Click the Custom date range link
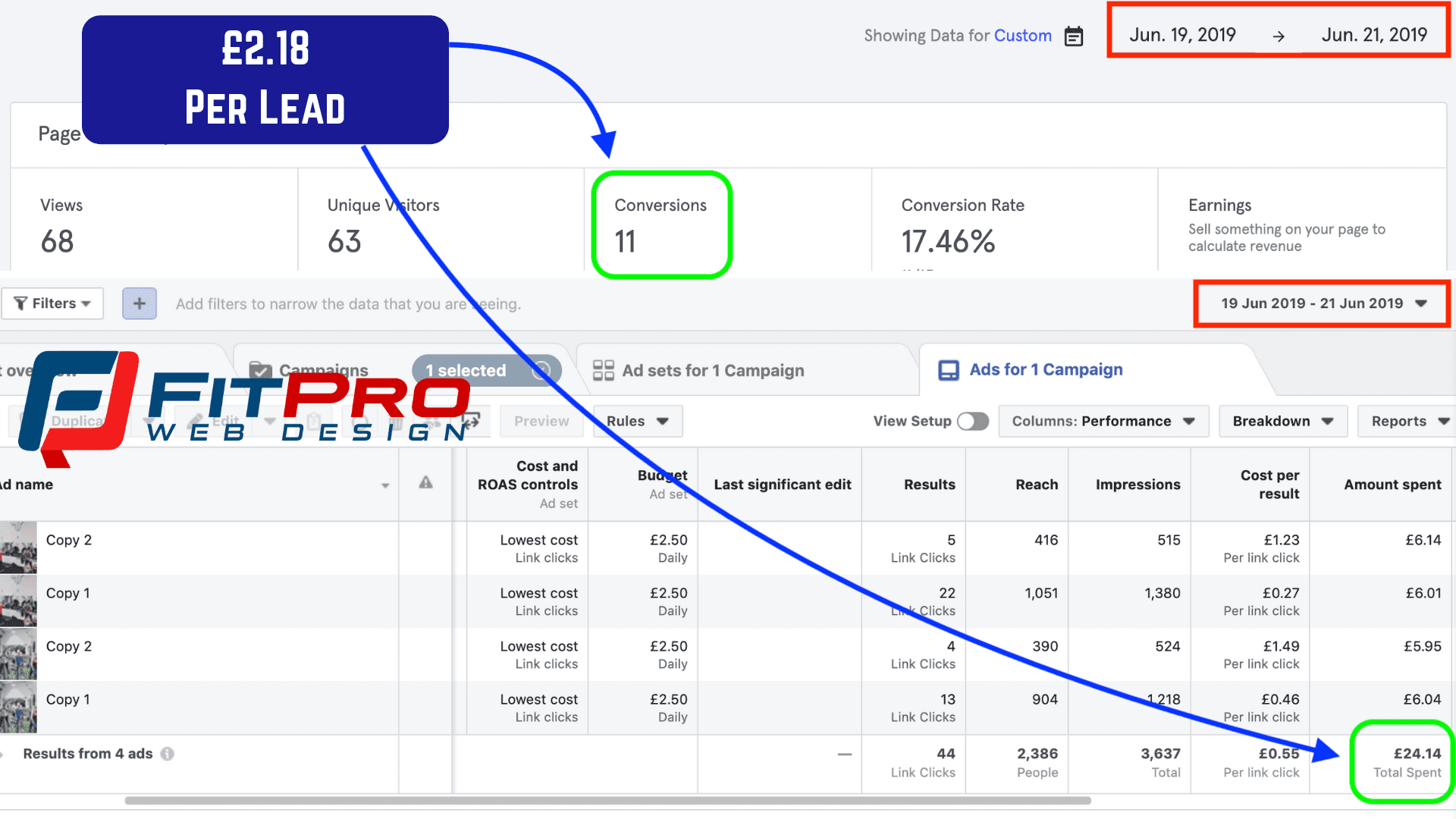This screenshot has width=1456, height=819. point(1022,36)
